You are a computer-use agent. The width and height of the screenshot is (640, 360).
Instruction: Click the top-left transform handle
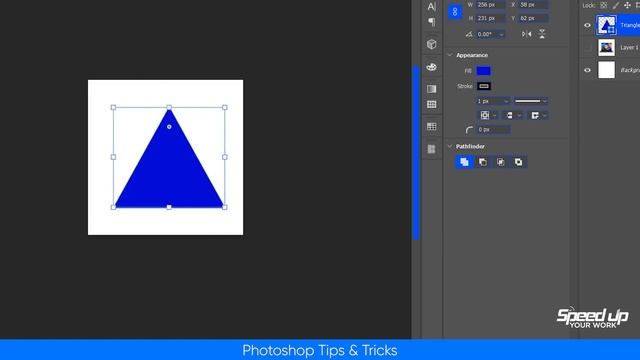113,108
